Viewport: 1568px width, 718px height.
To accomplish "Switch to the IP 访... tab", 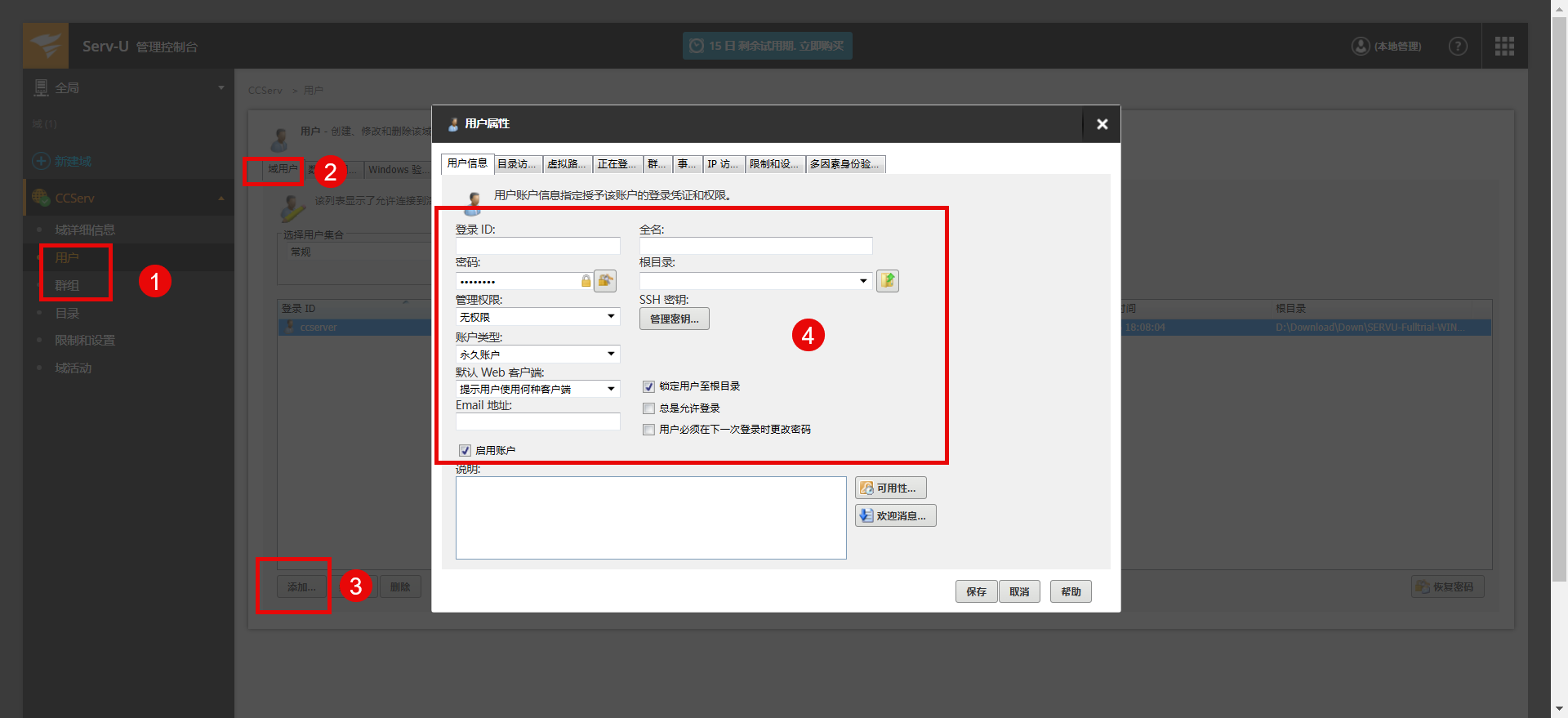I will (x=723, y=164).
